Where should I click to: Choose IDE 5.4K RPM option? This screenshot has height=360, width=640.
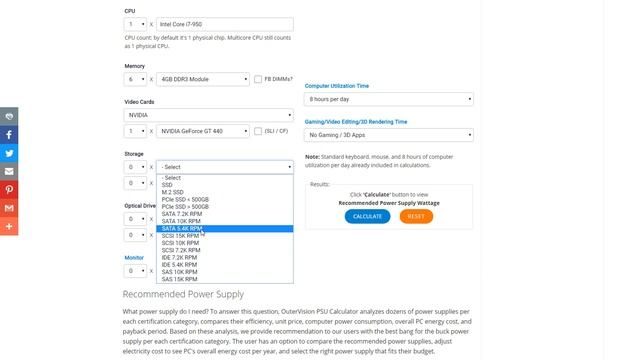225,264
